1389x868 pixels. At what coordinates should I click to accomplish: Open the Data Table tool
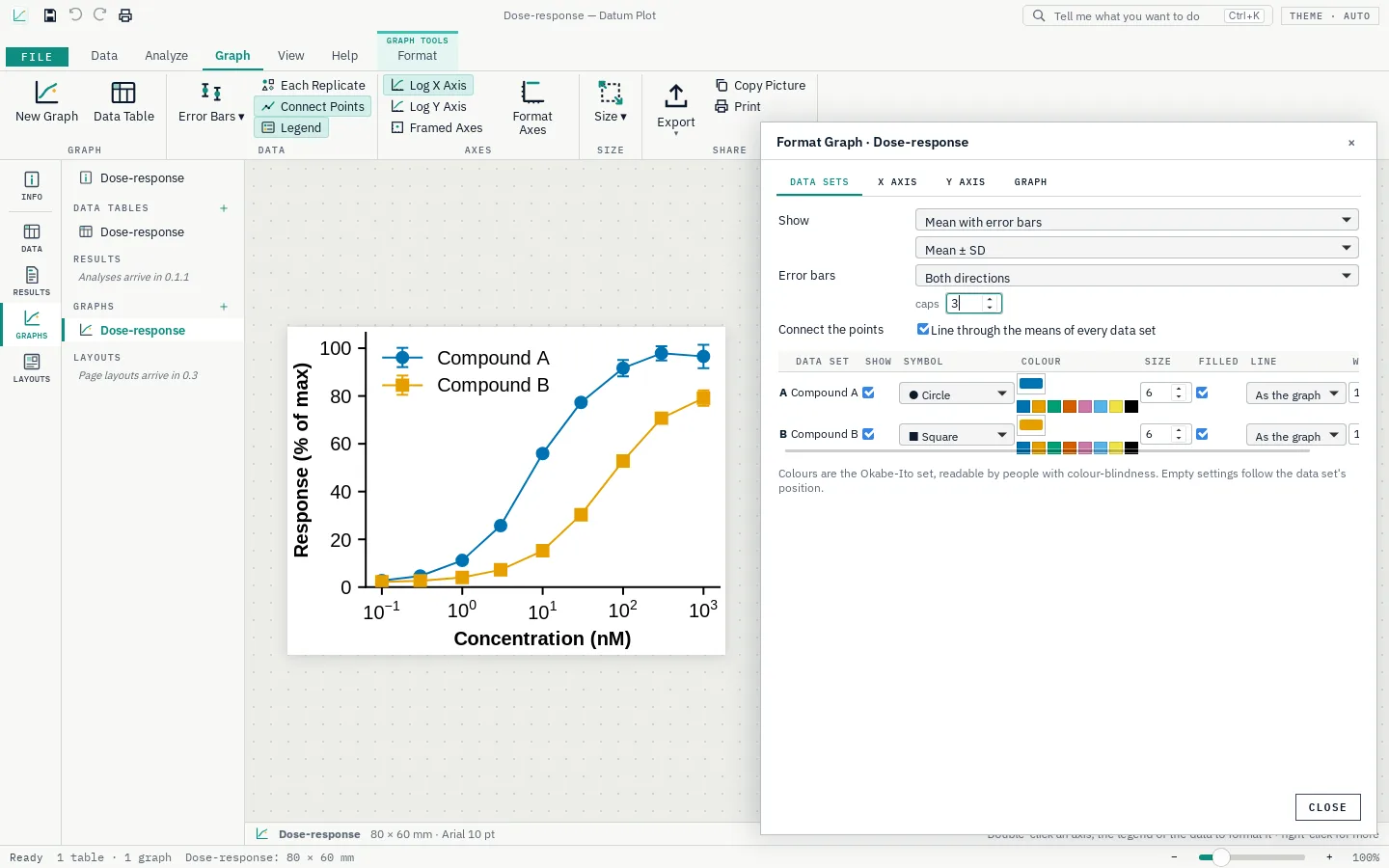[x=123, y=102]
